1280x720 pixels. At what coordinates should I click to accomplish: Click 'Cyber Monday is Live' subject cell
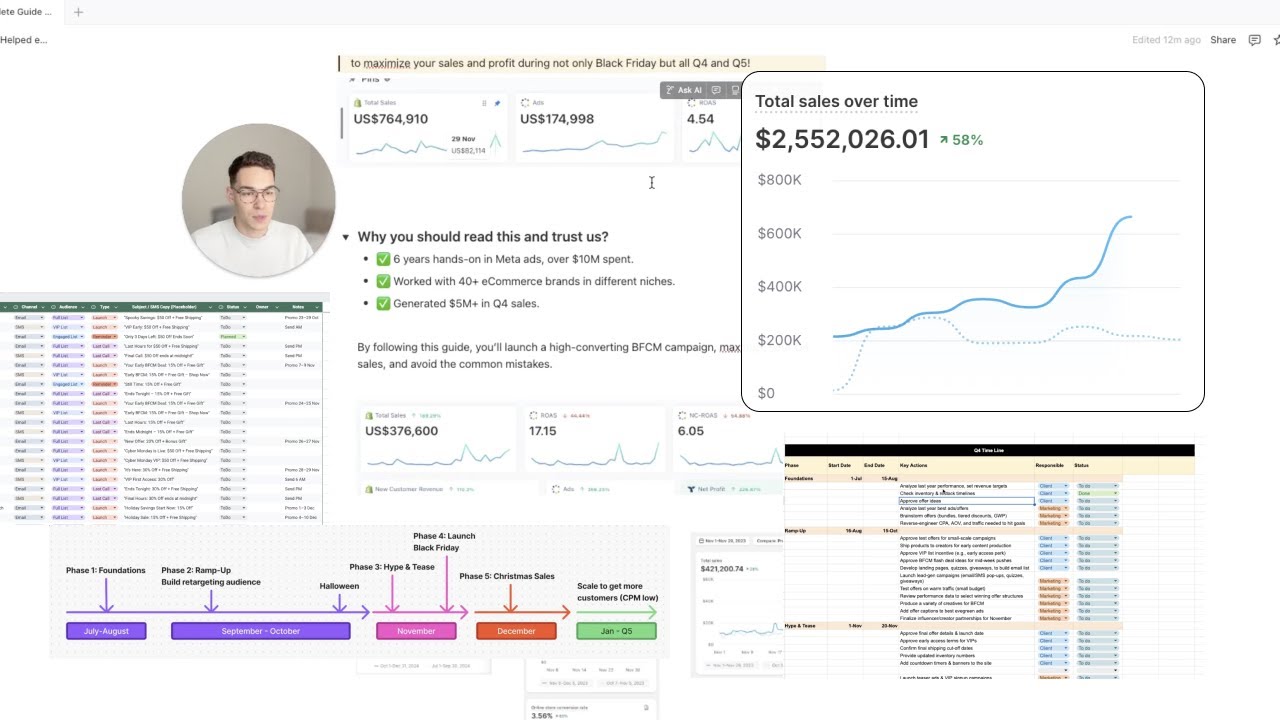tap(168, 450)
